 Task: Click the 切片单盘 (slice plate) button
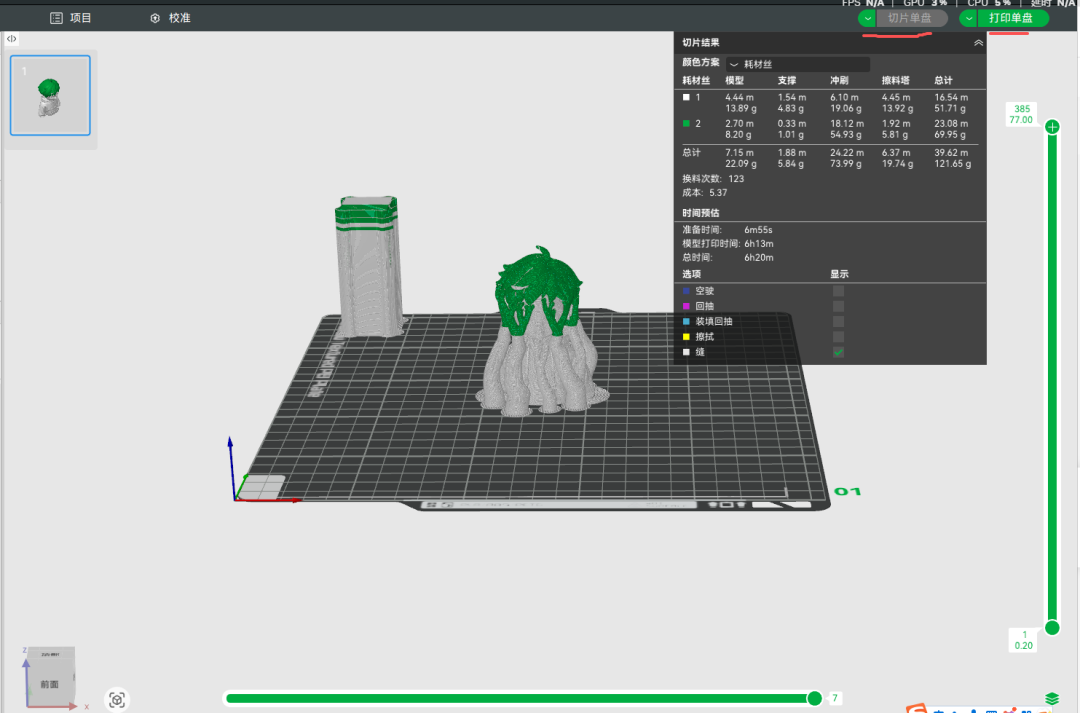pos(909,18)
